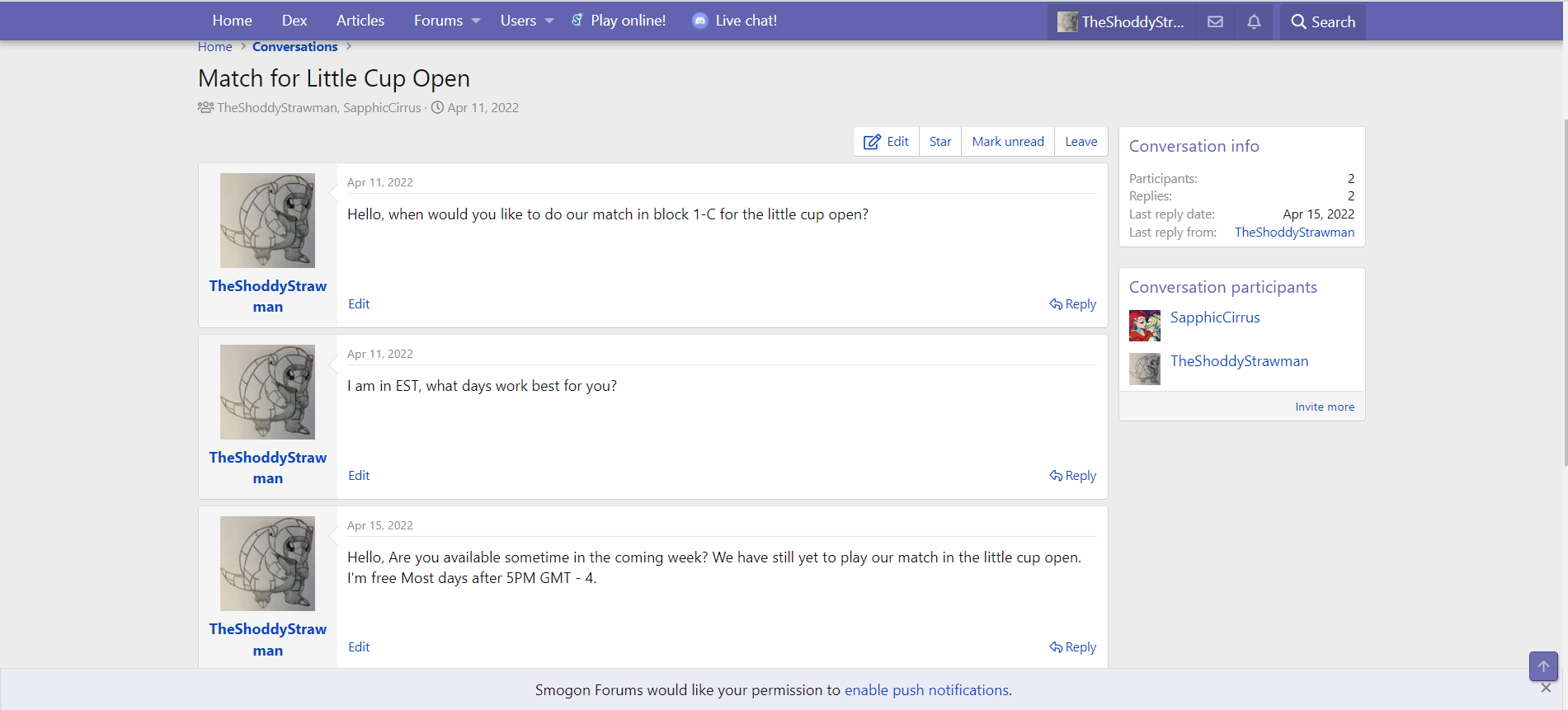This screenshot has height=710, width=1568.
Task: Dismiss the push notification banner
Action: pos(1546,688)
